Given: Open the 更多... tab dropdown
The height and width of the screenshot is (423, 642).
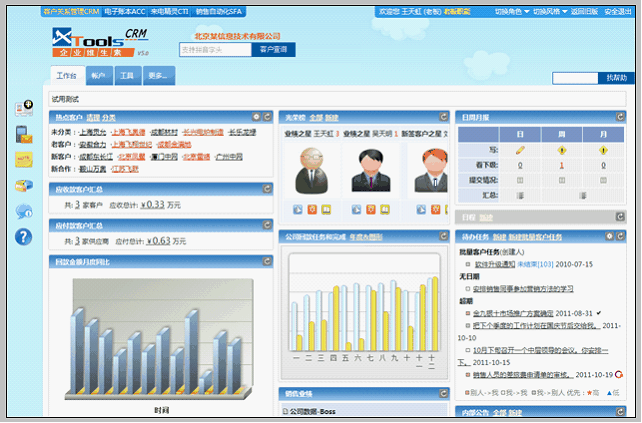Looking at the screenshot, I should (x=158, y=76).
